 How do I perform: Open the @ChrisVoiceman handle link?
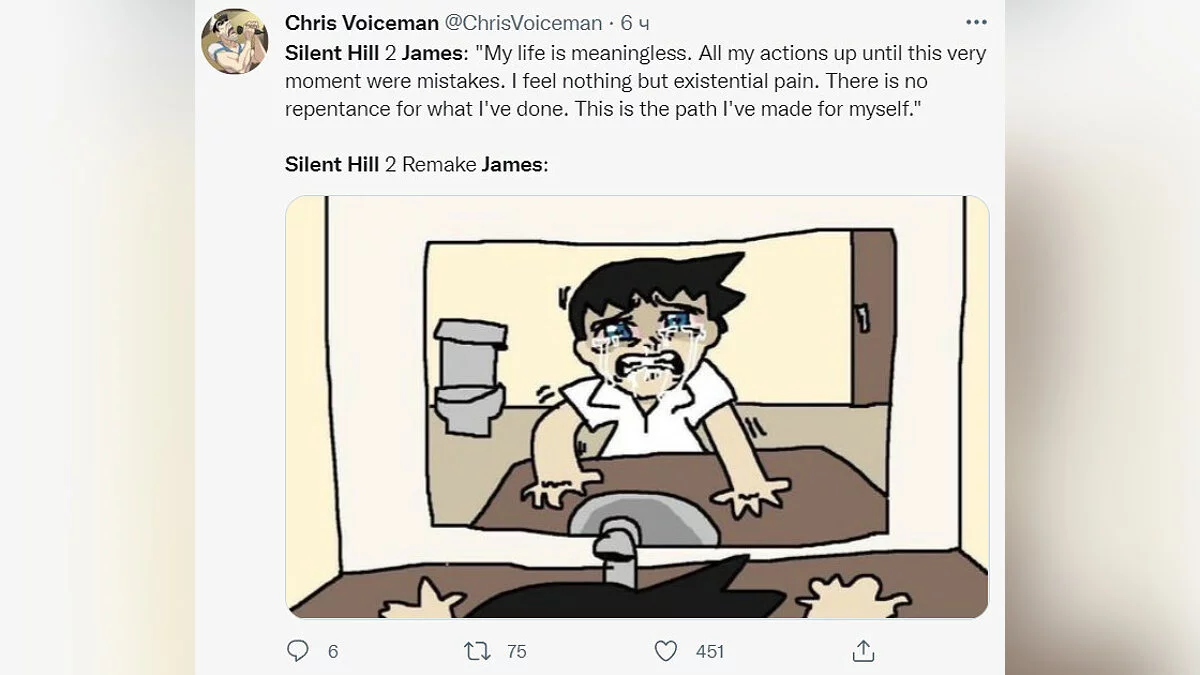click(530, 23)
